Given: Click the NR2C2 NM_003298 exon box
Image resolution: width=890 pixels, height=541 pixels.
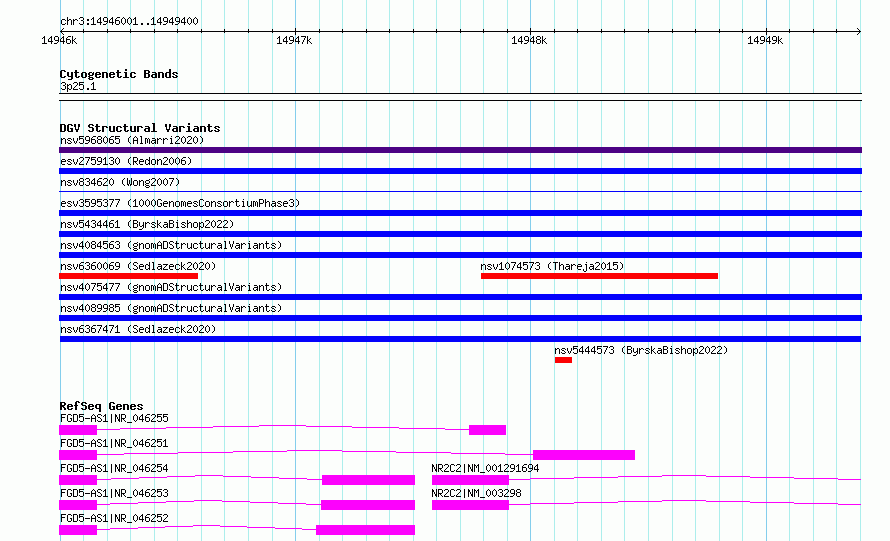Looking at the screenshot, I should pos(471,505).
